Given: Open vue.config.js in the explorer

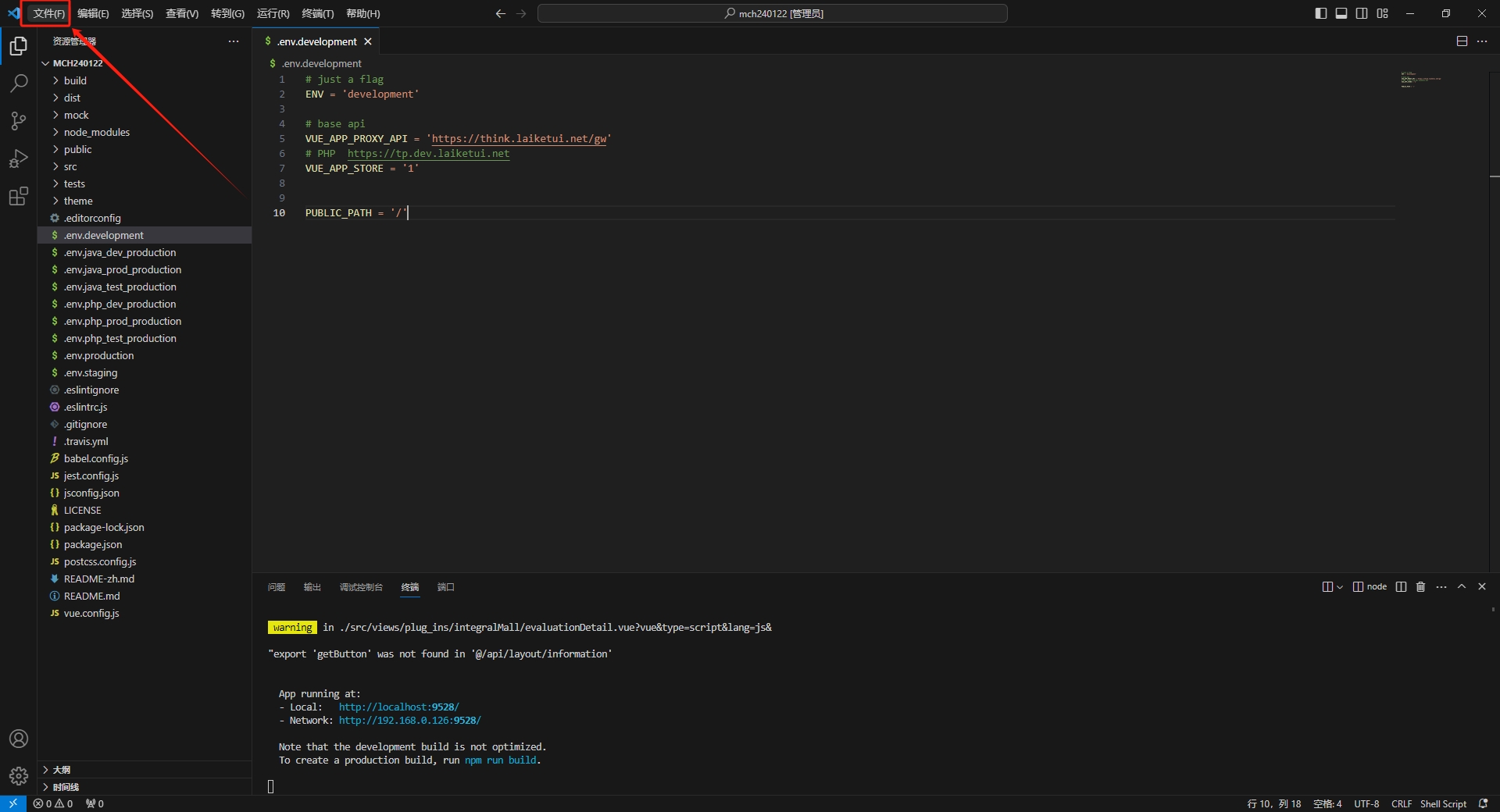Looking at the screenshot, I should (x=91, y=613).
